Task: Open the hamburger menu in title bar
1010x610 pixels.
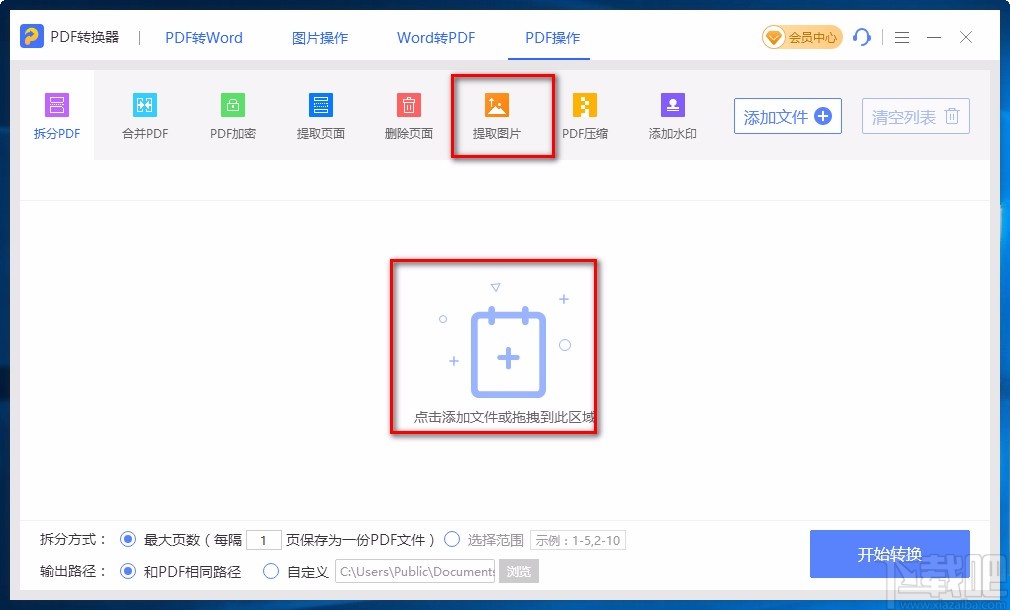Action: [x=901, y=37]
